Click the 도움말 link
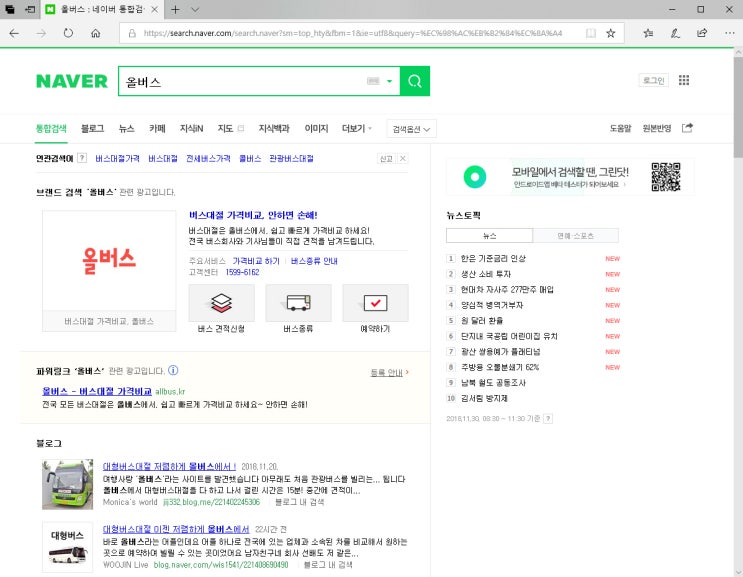 [x=620, y=128]
